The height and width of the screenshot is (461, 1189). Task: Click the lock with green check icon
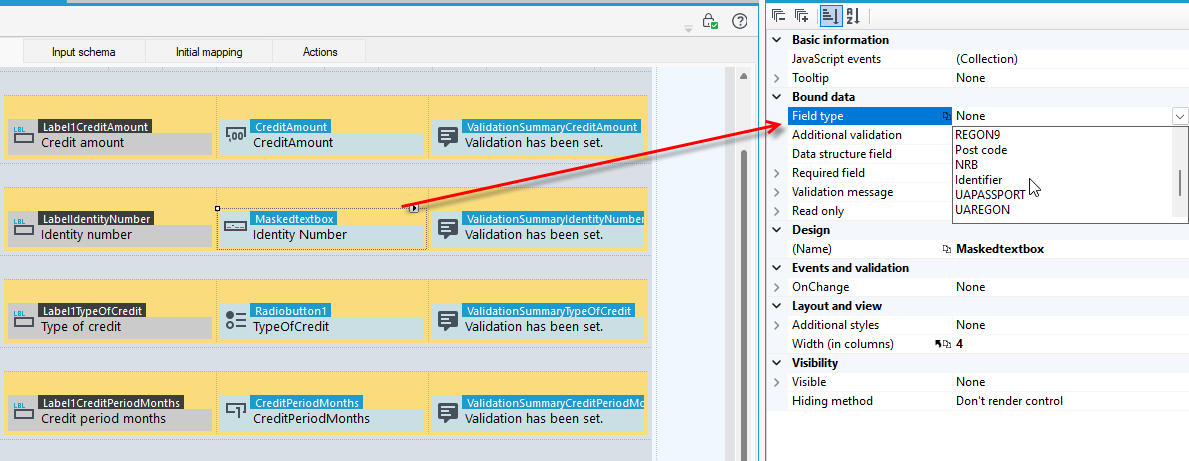tap(710, 21)
